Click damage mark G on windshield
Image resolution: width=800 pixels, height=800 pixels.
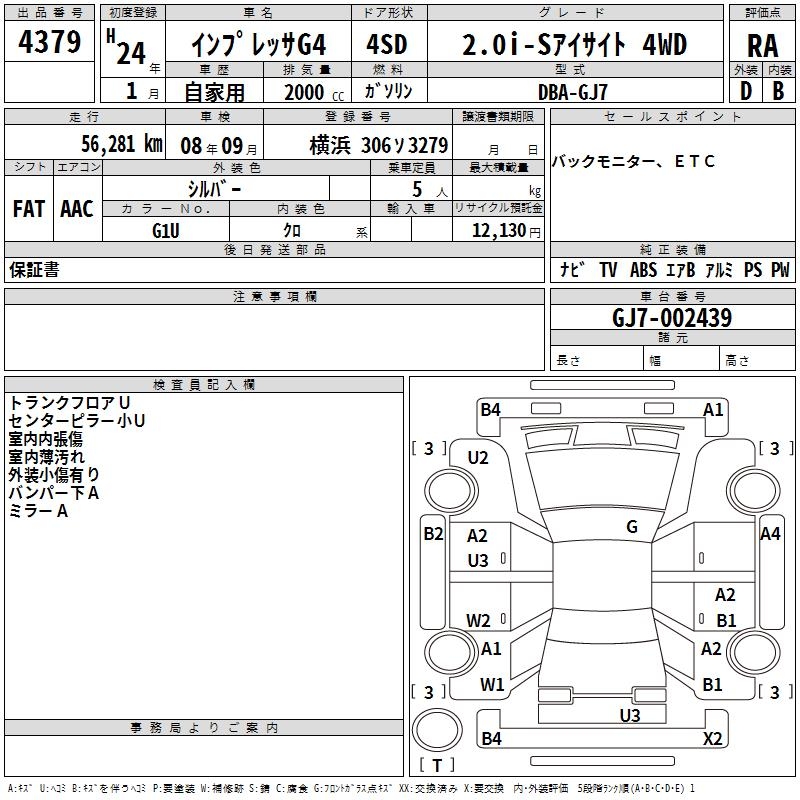pos(632,526)
